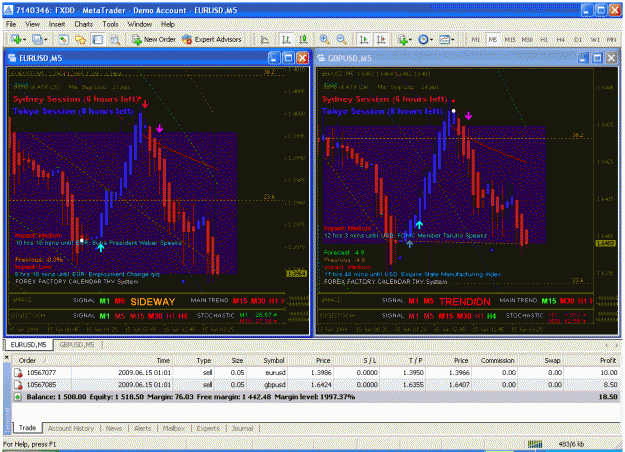Select the D1 timeframe
The image size is (625, 452).
coord(578,40)
